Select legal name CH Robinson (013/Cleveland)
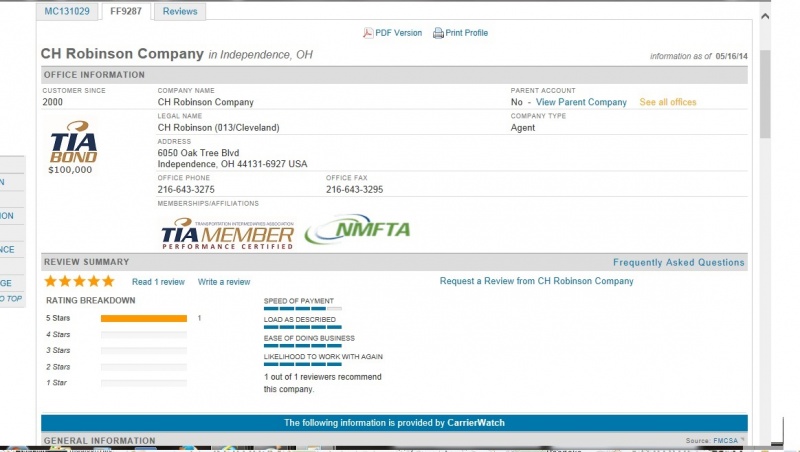800x452 pixels. (x=218, y=128)
